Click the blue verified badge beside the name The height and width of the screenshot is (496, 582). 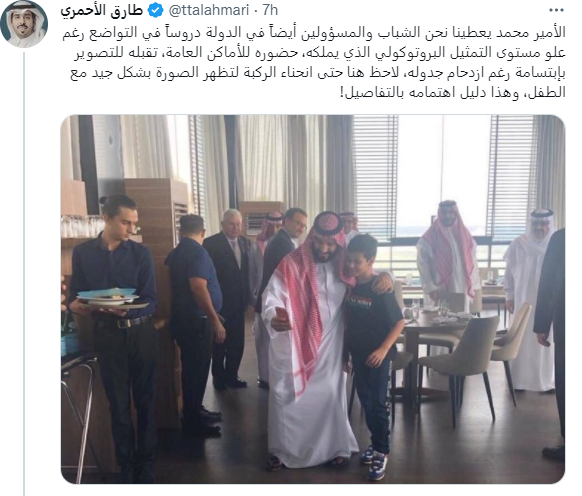156,11
